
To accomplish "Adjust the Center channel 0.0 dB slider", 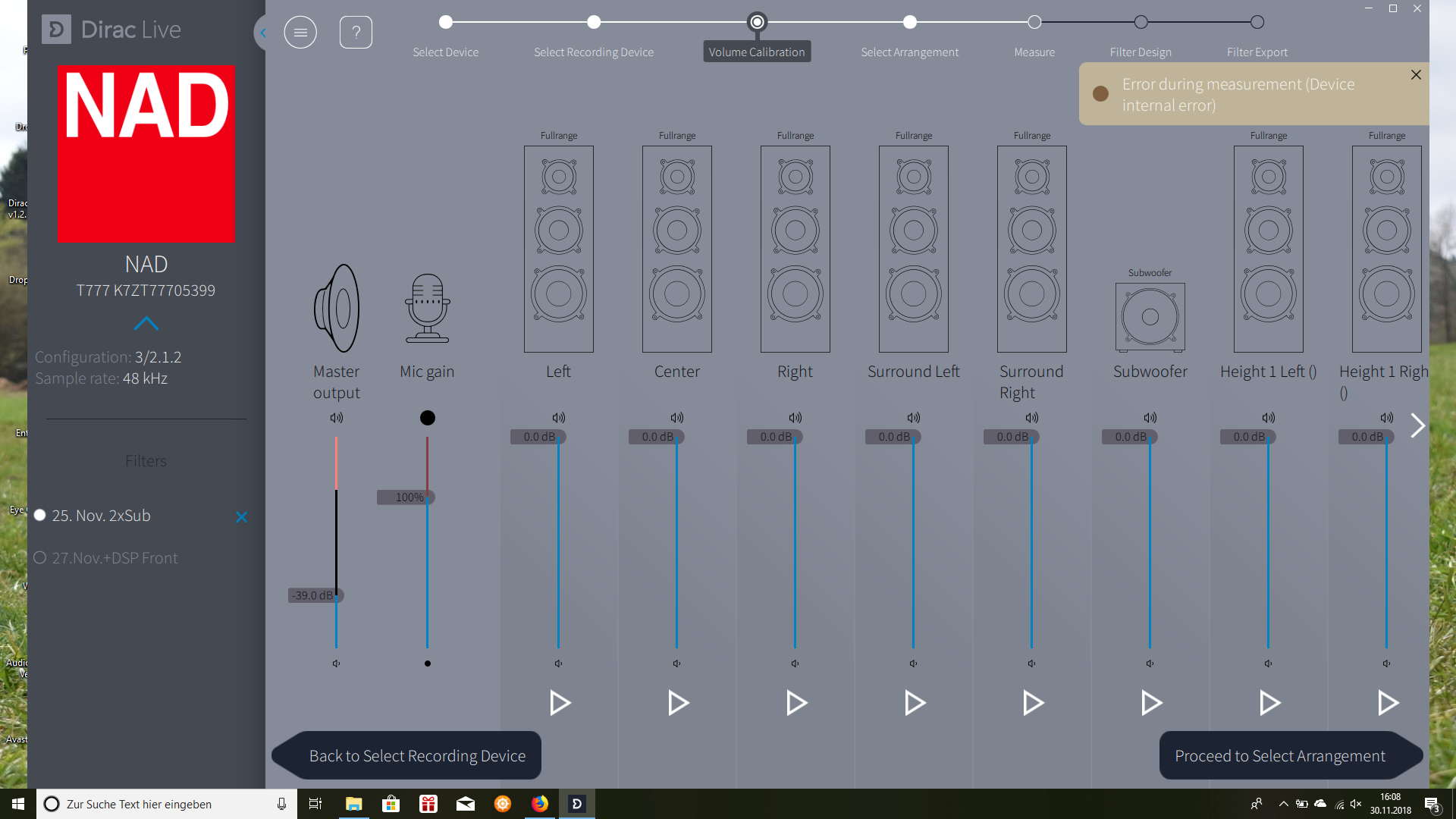I will click(x=656, y=437).
